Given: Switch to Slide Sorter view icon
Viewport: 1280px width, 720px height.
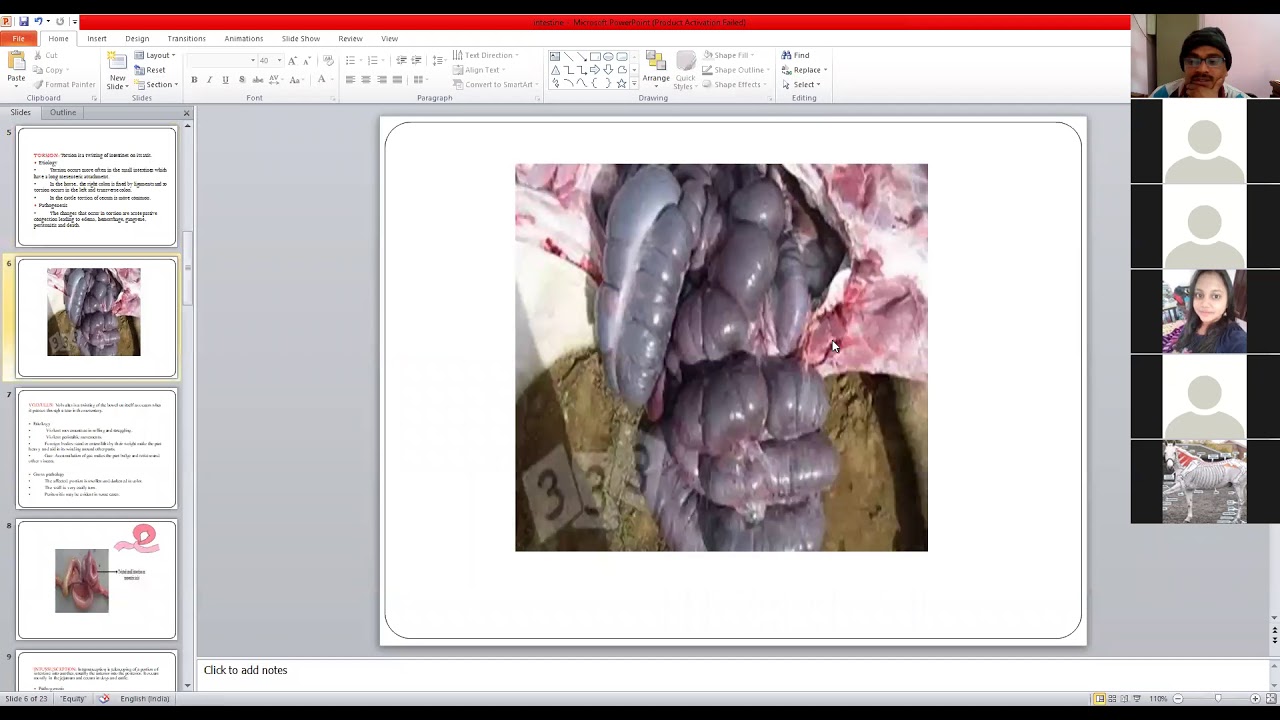Looking at the screenshot, I should pyautogui.click(x=1112, y=699).
